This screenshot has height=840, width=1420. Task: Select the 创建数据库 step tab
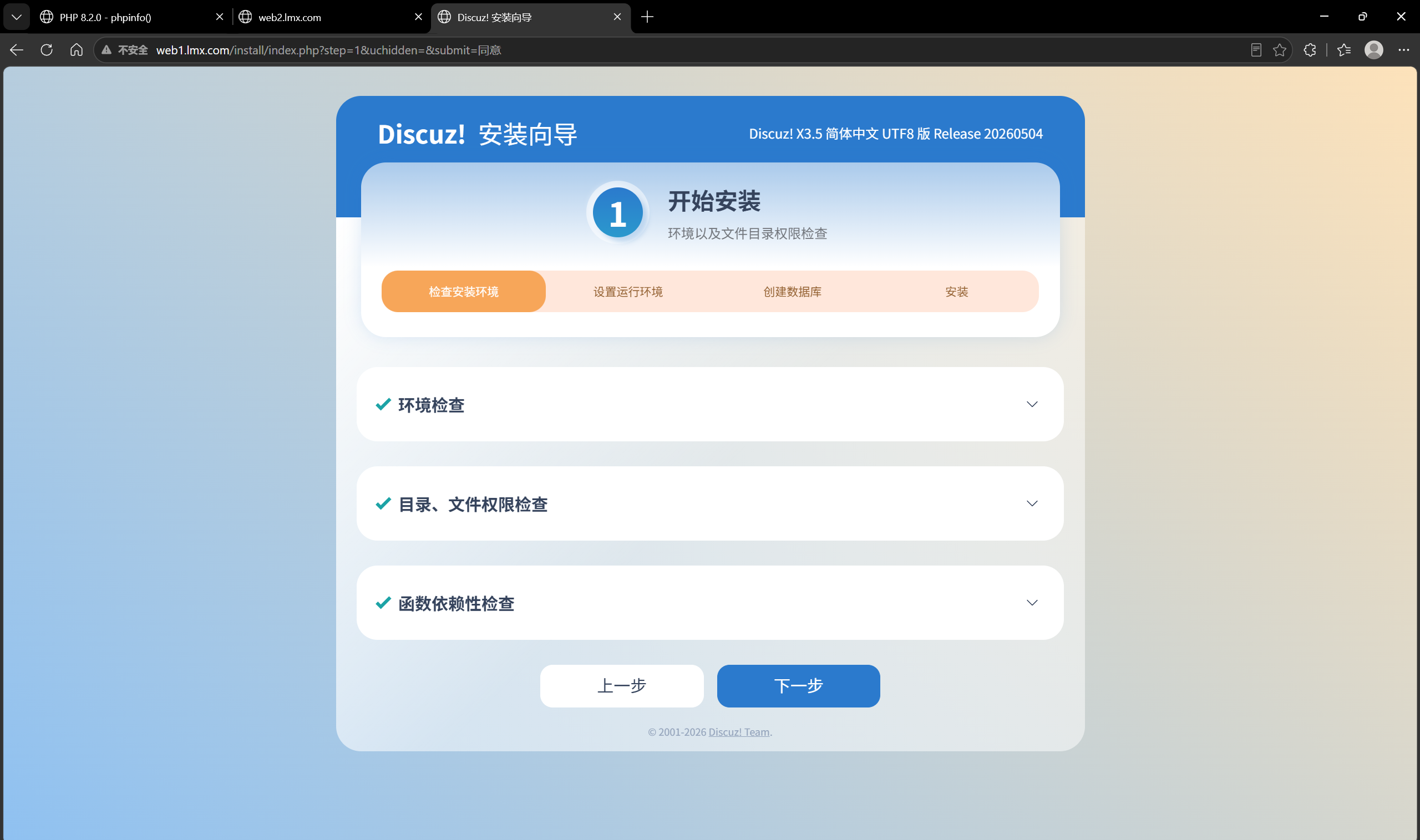pos(792,292)
